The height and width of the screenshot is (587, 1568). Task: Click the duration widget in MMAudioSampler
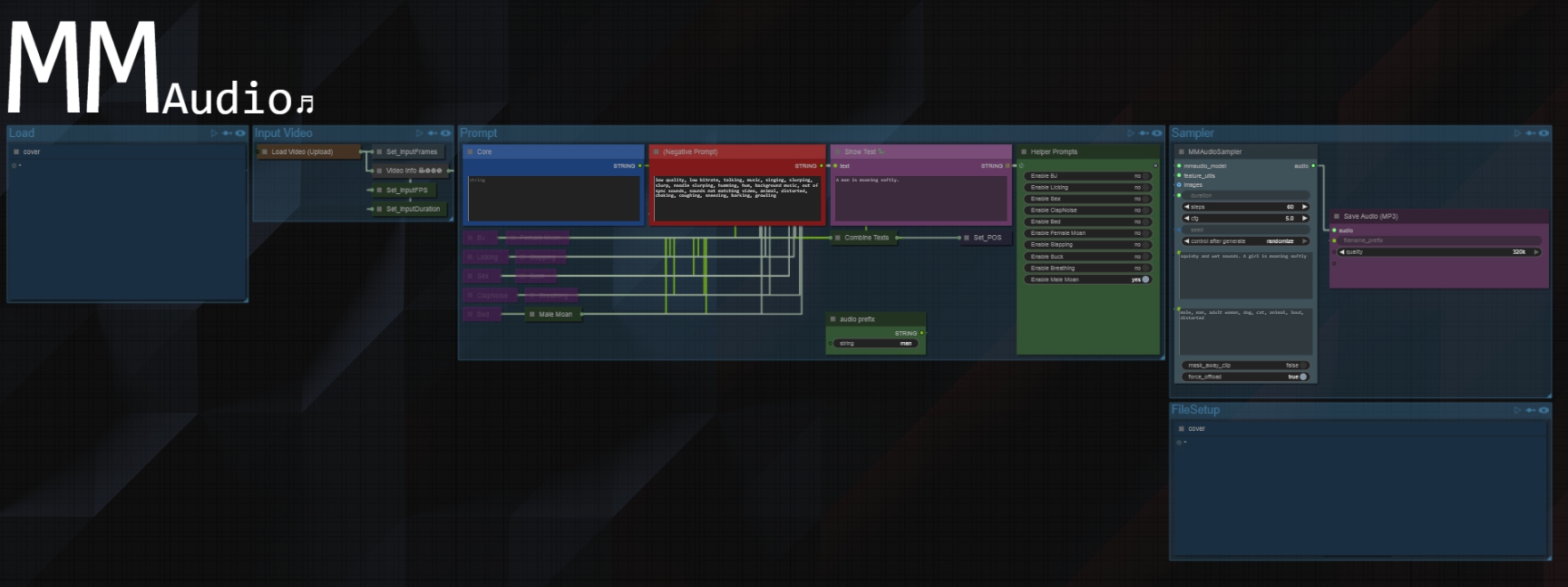1245,196
